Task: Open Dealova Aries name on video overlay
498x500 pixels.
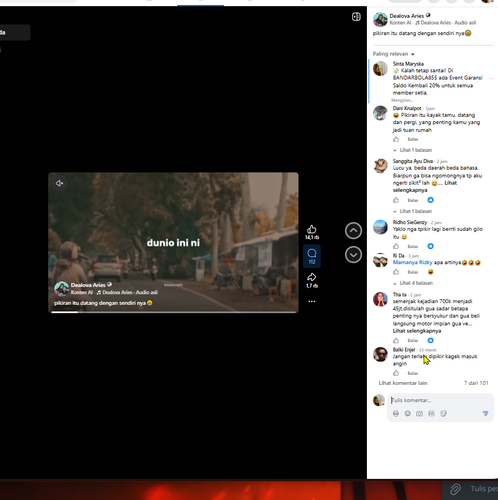Action: point(88,285)
